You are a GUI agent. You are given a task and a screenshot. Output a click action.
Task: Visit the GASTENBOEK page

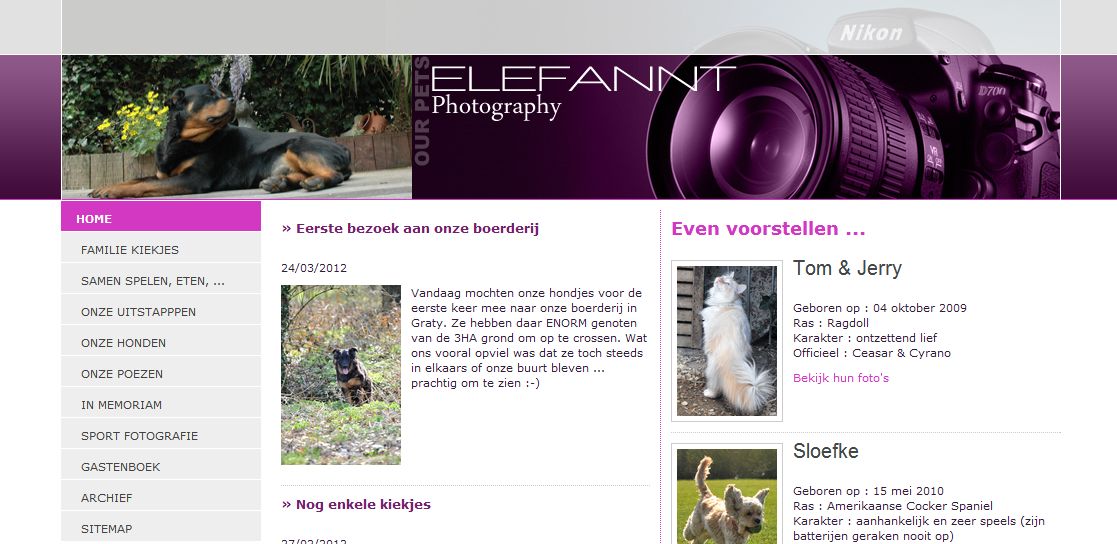161,466
